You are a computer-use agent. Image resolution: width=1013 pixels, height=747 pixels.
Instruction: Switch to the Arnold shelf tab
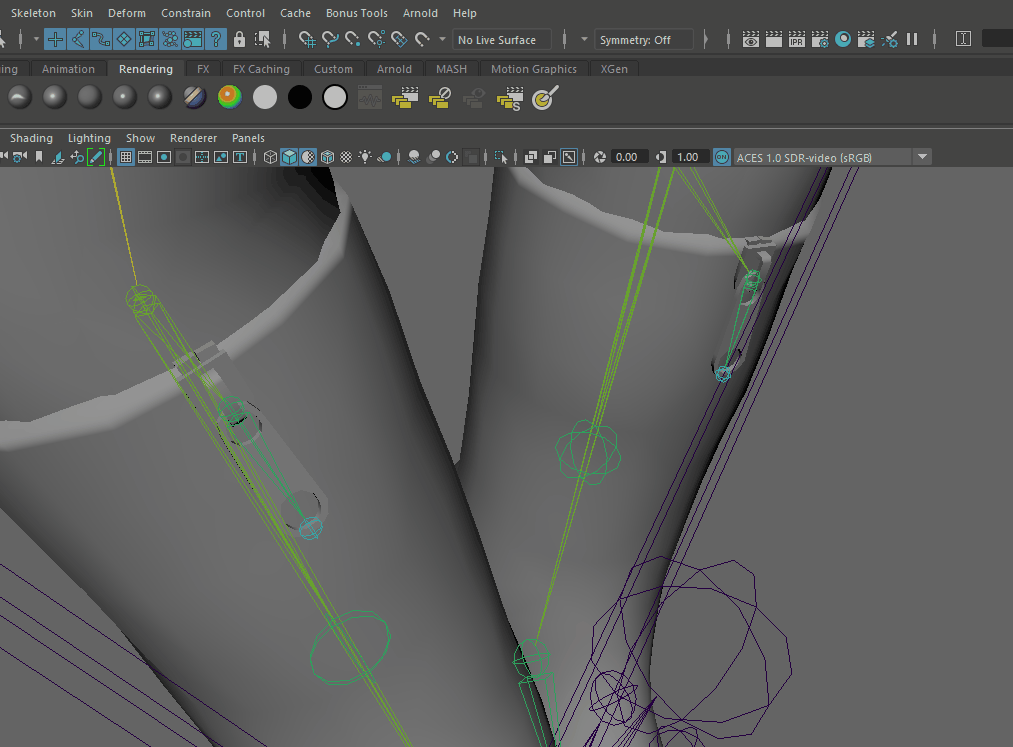tap(394, 69)
